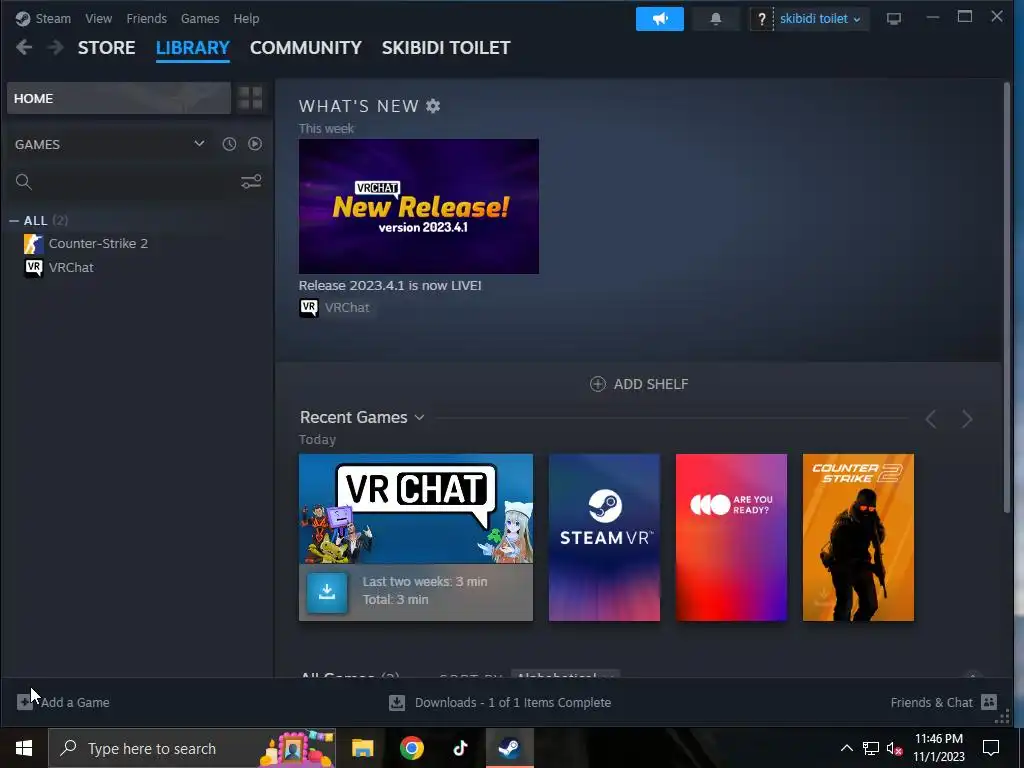Open the Steam menu
The image size is (1024, 768).
point(53,18)
